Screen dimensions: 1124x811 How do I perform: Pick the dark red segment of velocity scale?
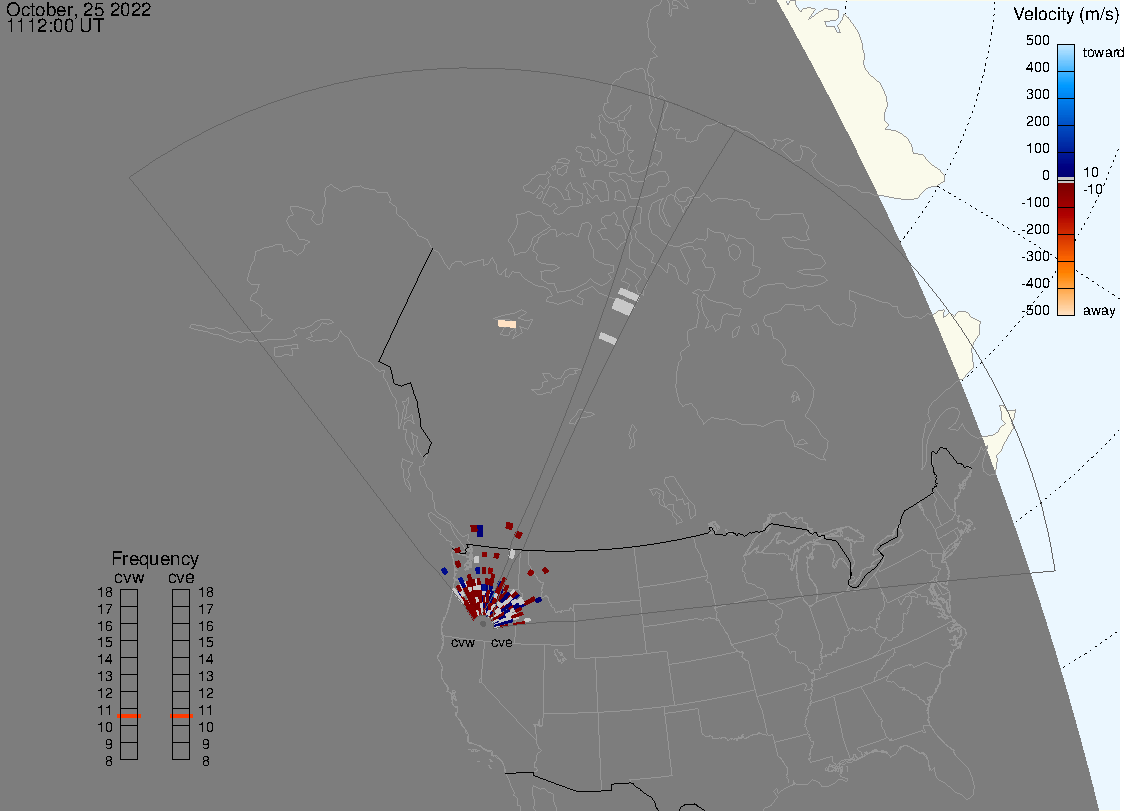[1066, 208]
